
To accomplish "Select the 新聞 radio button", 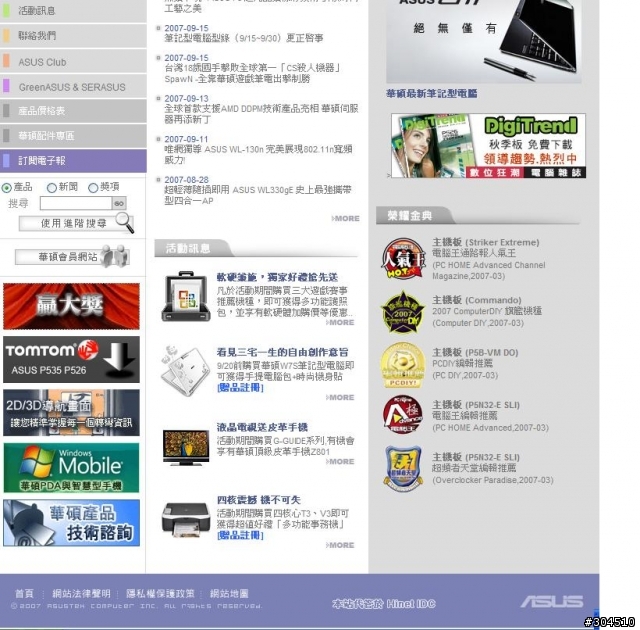I will pos(52,188).
